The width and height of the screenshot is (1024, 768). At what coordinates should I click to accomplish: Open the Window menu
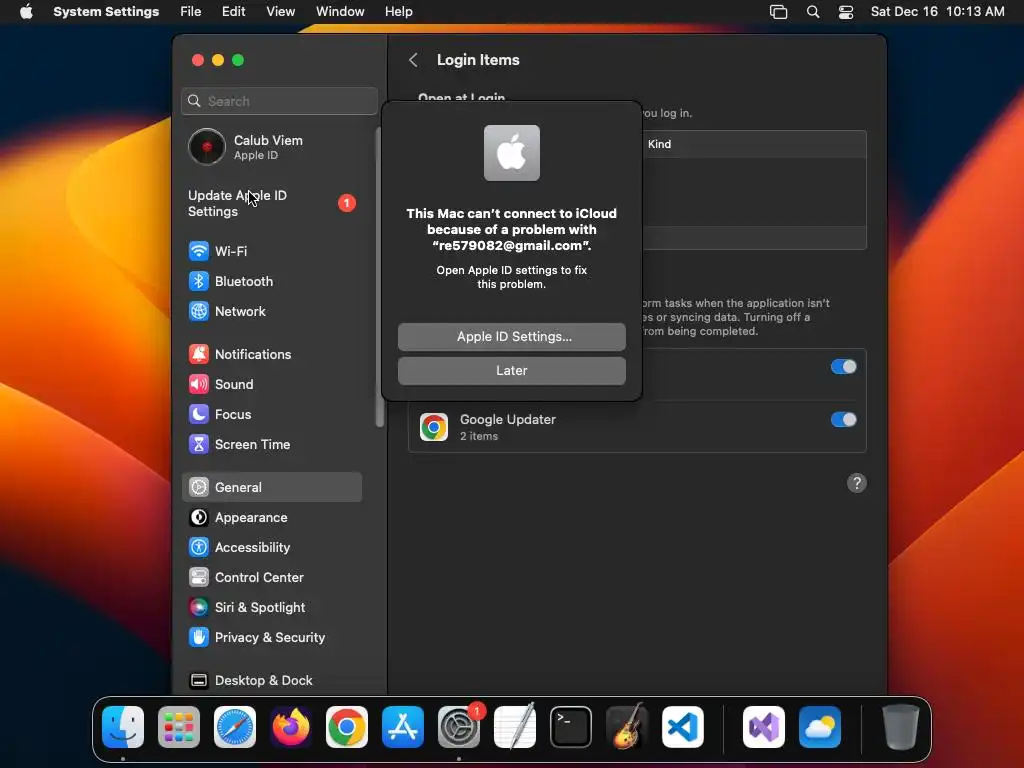(340, 12)
